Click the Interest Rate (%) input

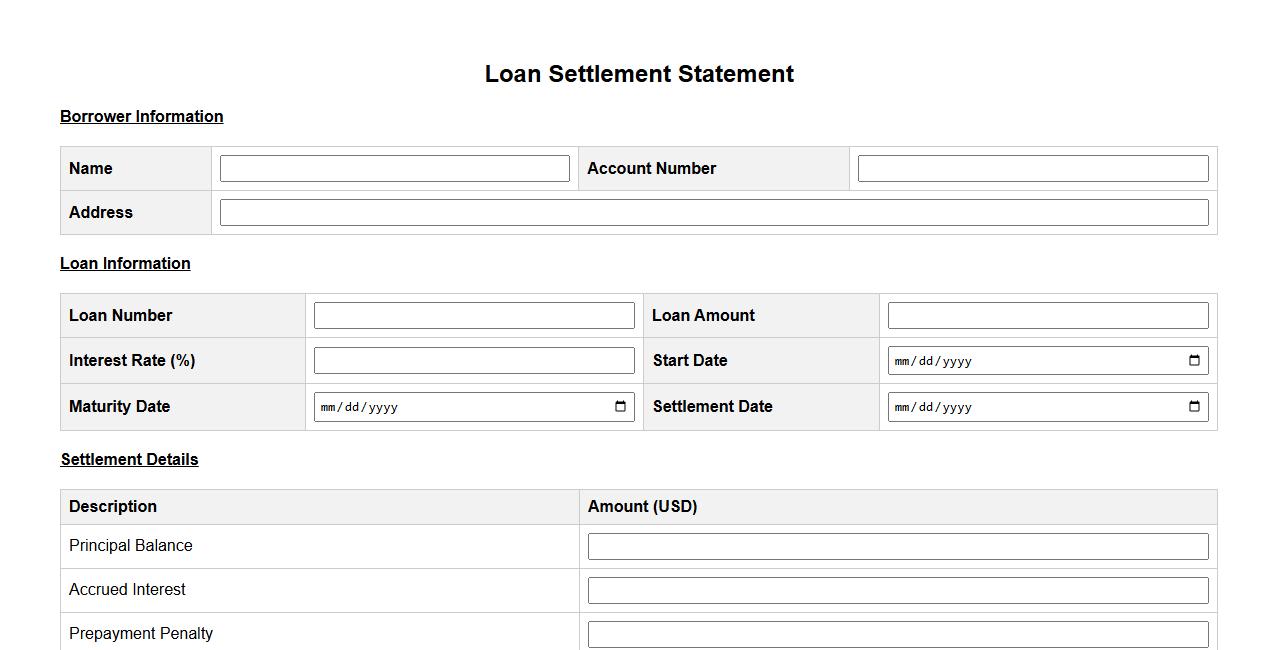coord(473,361)
